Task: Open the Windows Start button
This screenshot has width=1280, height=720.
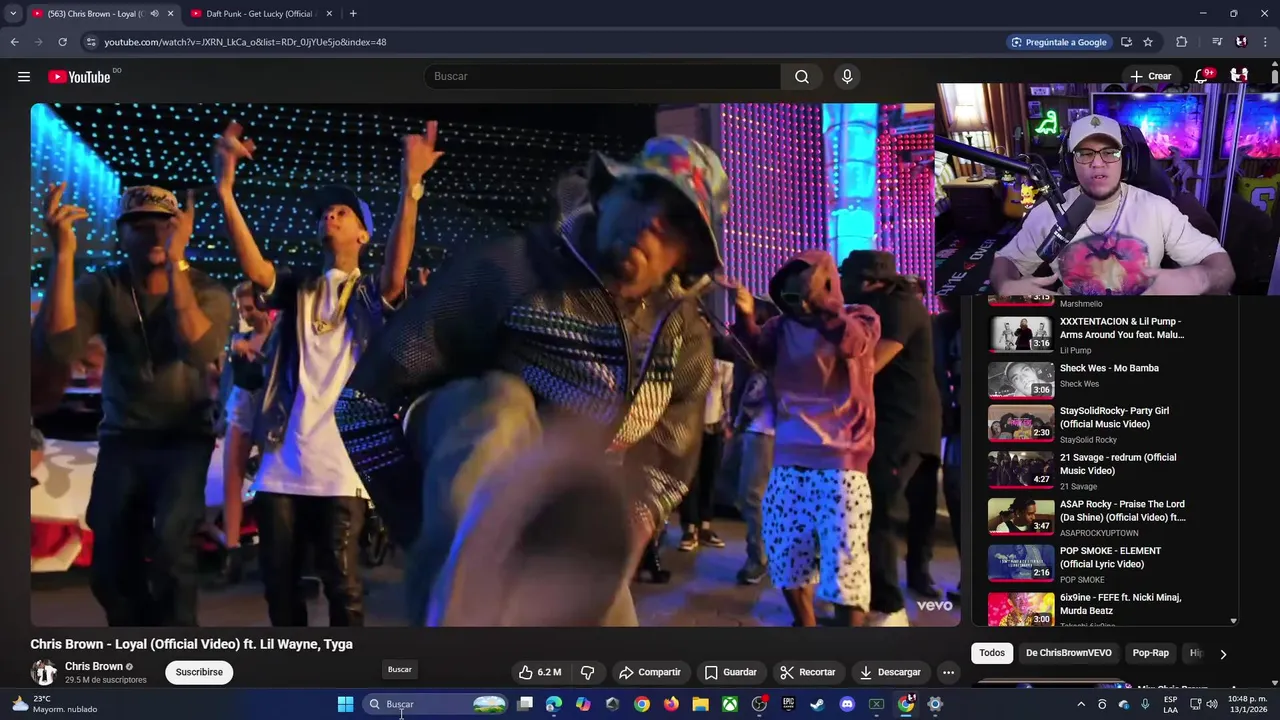Action: pos(345,704)
